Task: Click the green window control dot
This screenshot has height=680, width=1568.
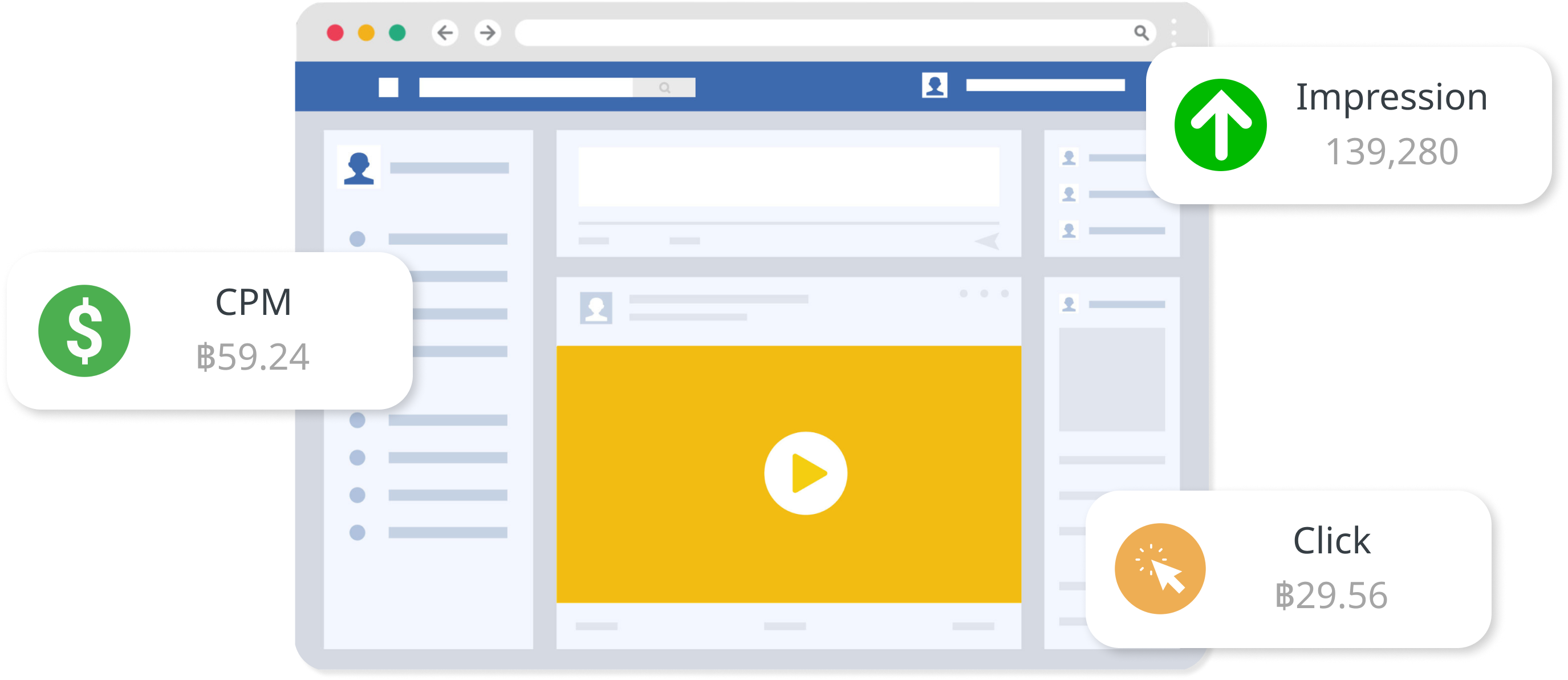Action: pyautogui.click(x=397, y=33)
